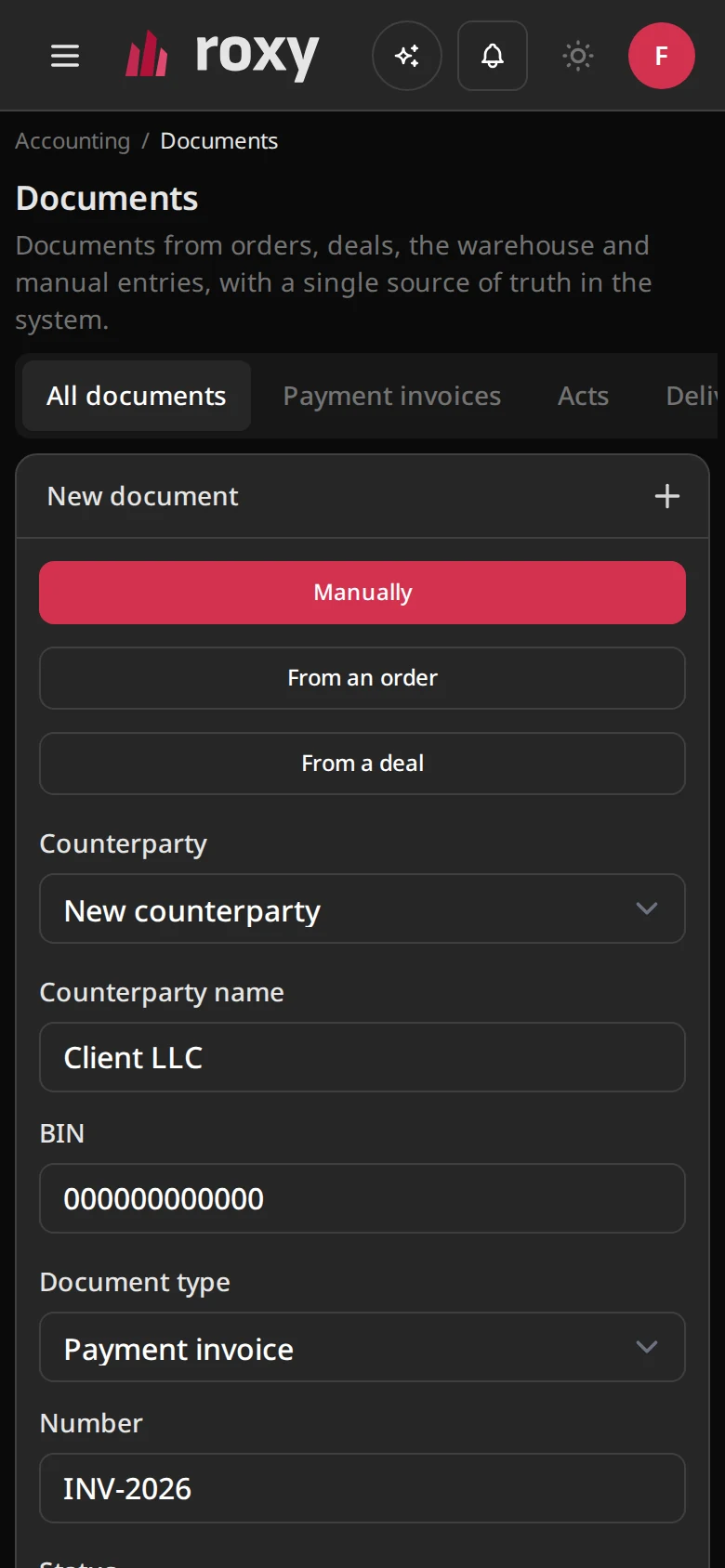Viewport: 725px width, 1568px height.
Task: Select the All documents tab
Action: click(137, 396)
